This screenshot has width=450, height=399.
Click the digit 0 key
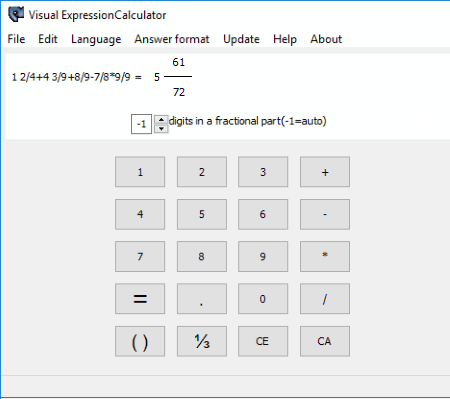tap(263, 299)
